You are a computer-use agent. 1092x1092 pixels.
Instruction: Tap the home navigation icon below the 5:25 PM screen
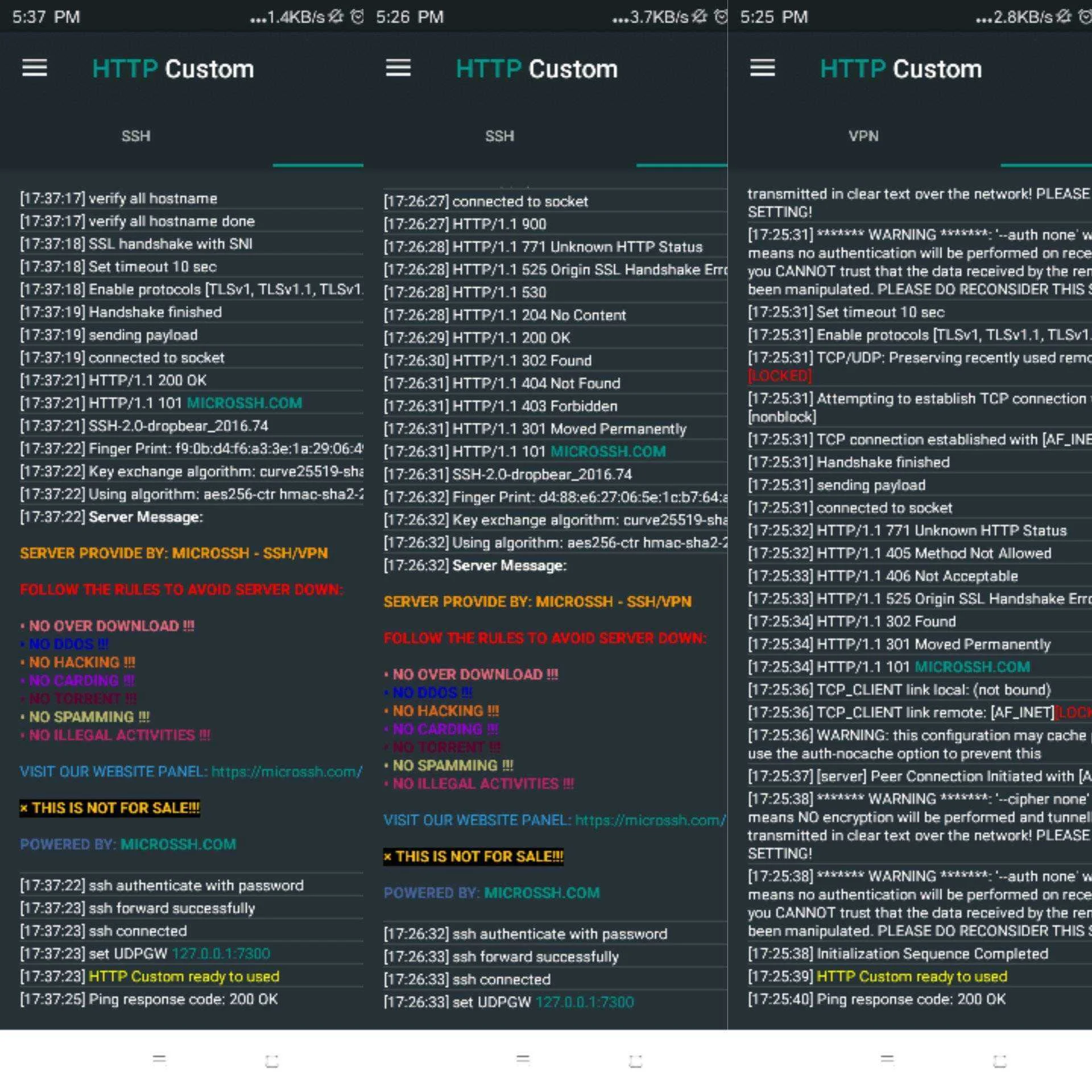tap(1000, 1061)
